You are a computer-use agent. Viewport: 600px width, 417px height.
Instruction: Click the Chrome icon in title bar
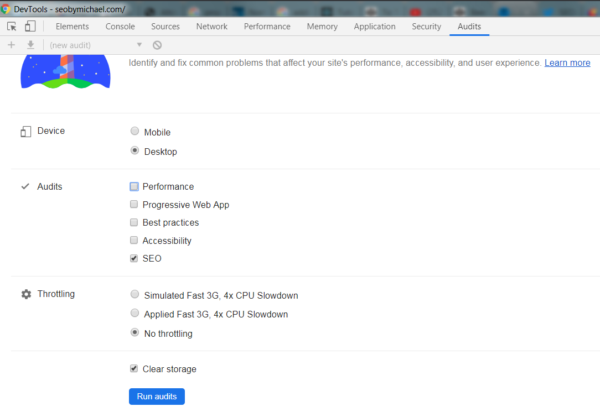point(5,9)
